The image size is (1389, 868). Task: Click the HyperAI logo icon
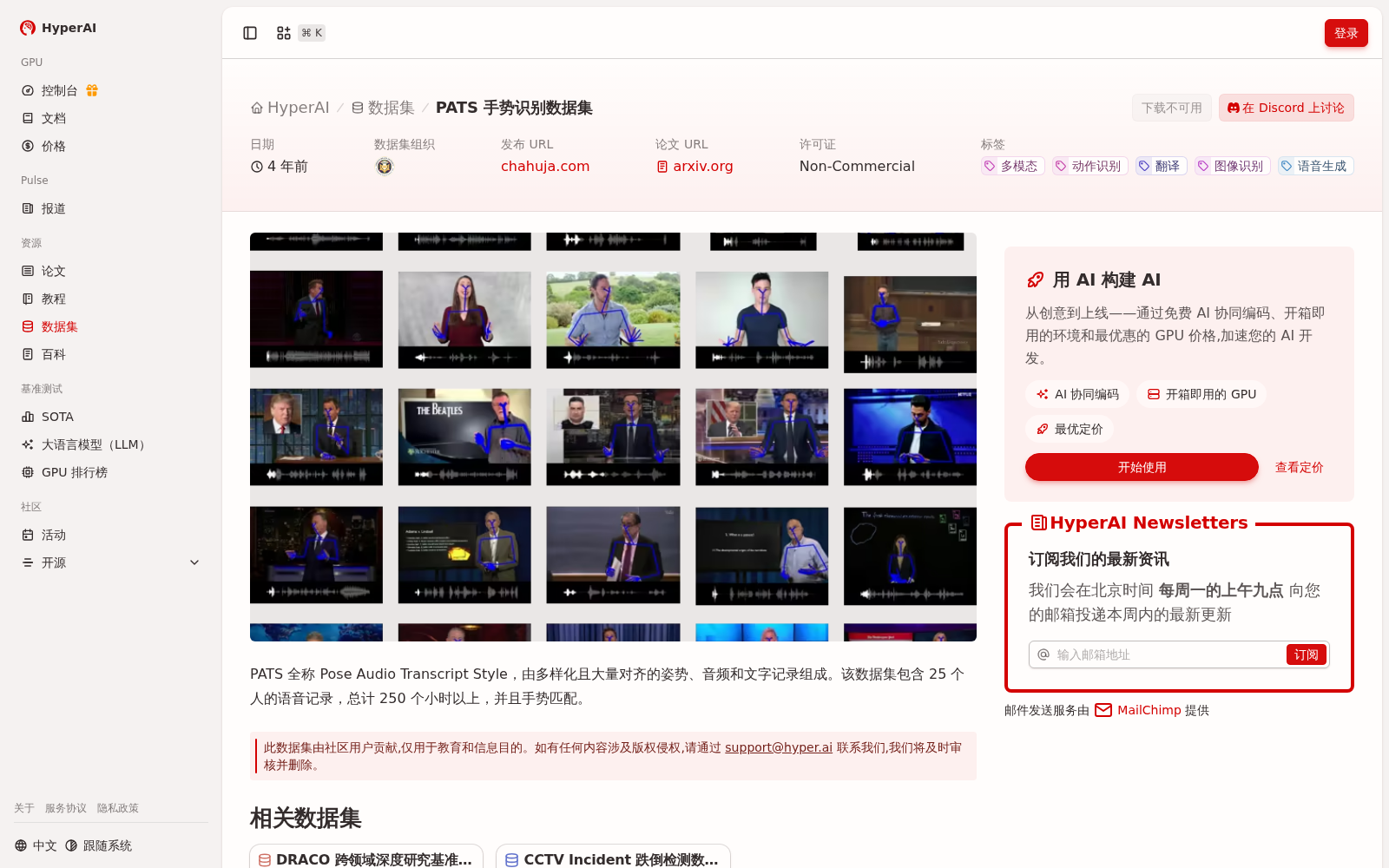point(28,28)
